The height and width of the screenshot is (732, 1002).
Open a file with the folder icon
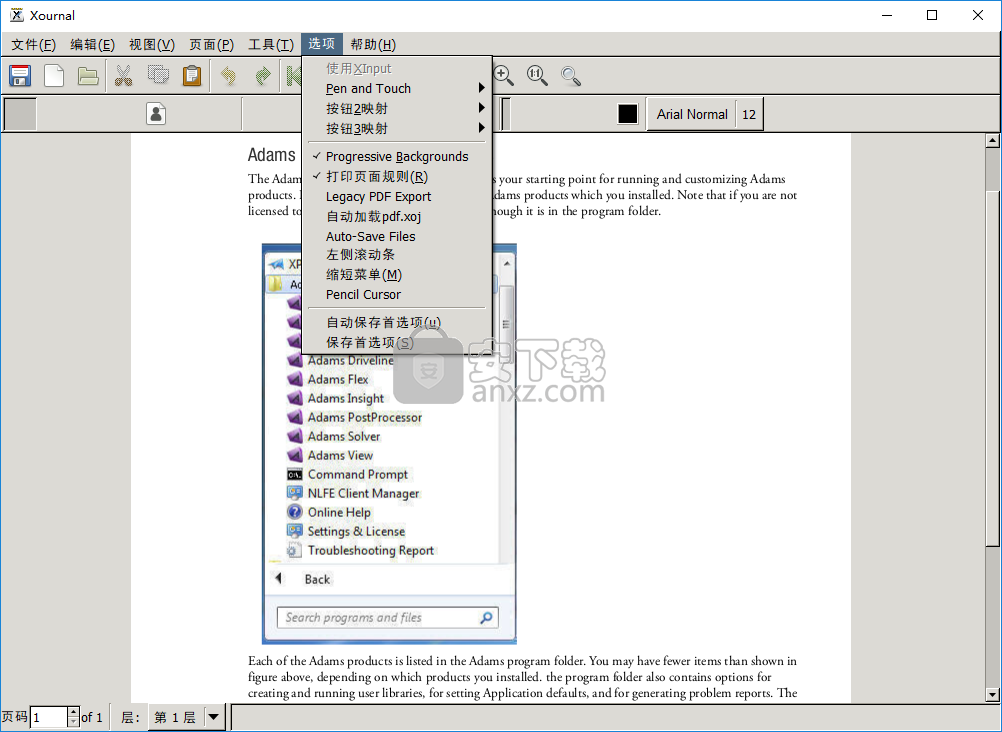point(88,75)
